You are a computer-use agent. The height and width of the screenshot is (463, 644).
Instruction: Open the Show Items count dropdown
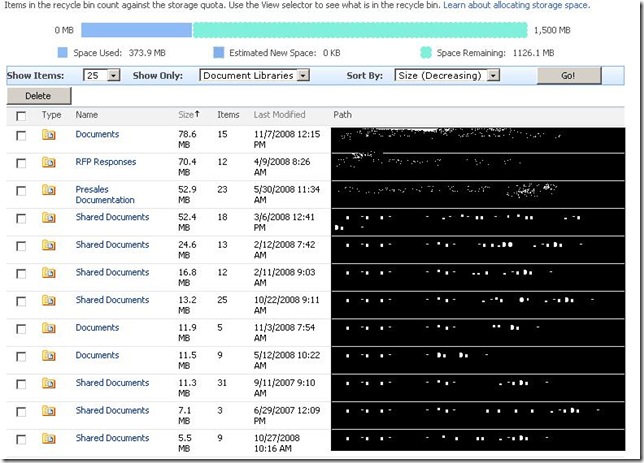click(x=101, y=76)
